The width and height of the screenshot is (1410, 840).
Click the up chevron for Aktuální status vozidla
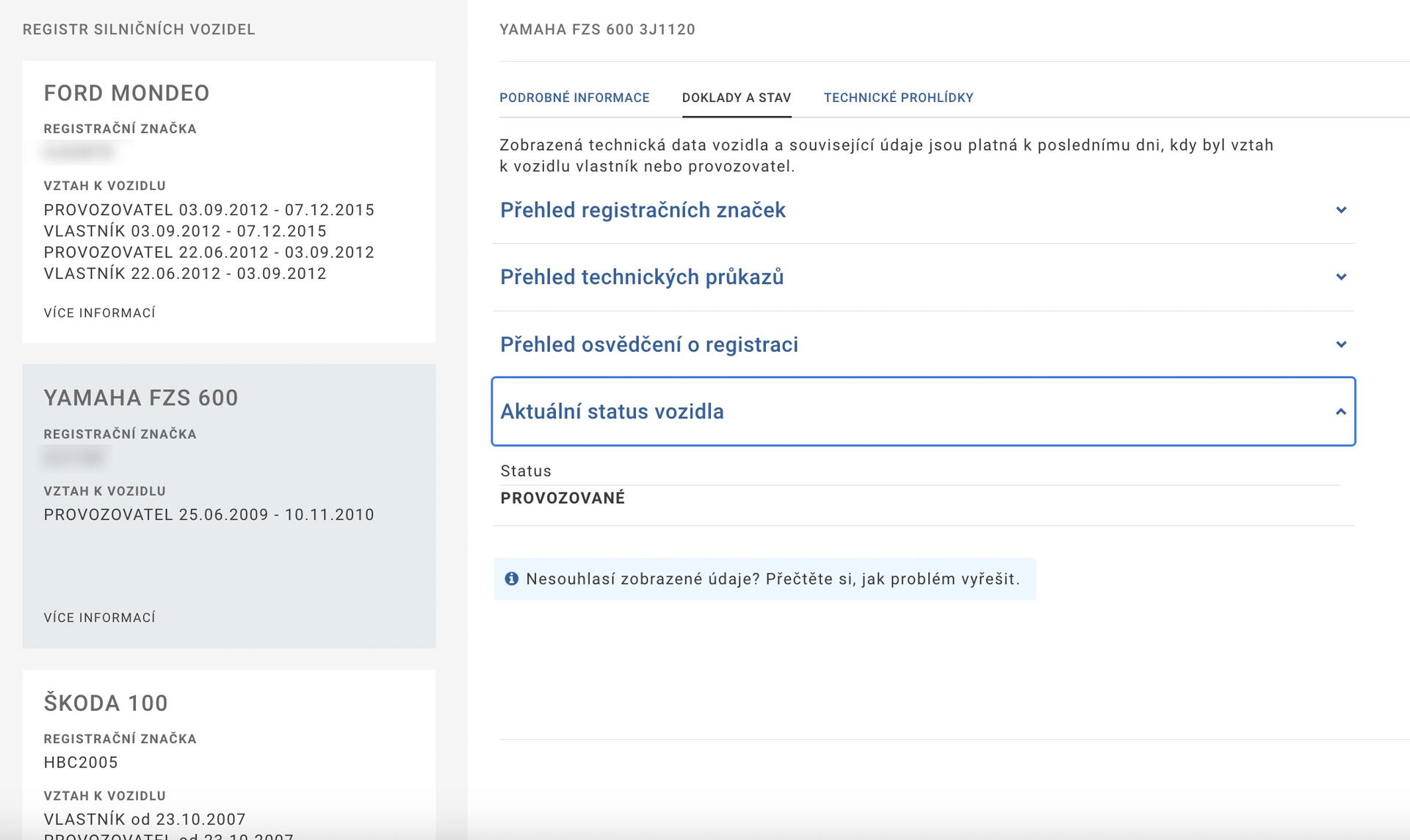point(1341,411)
